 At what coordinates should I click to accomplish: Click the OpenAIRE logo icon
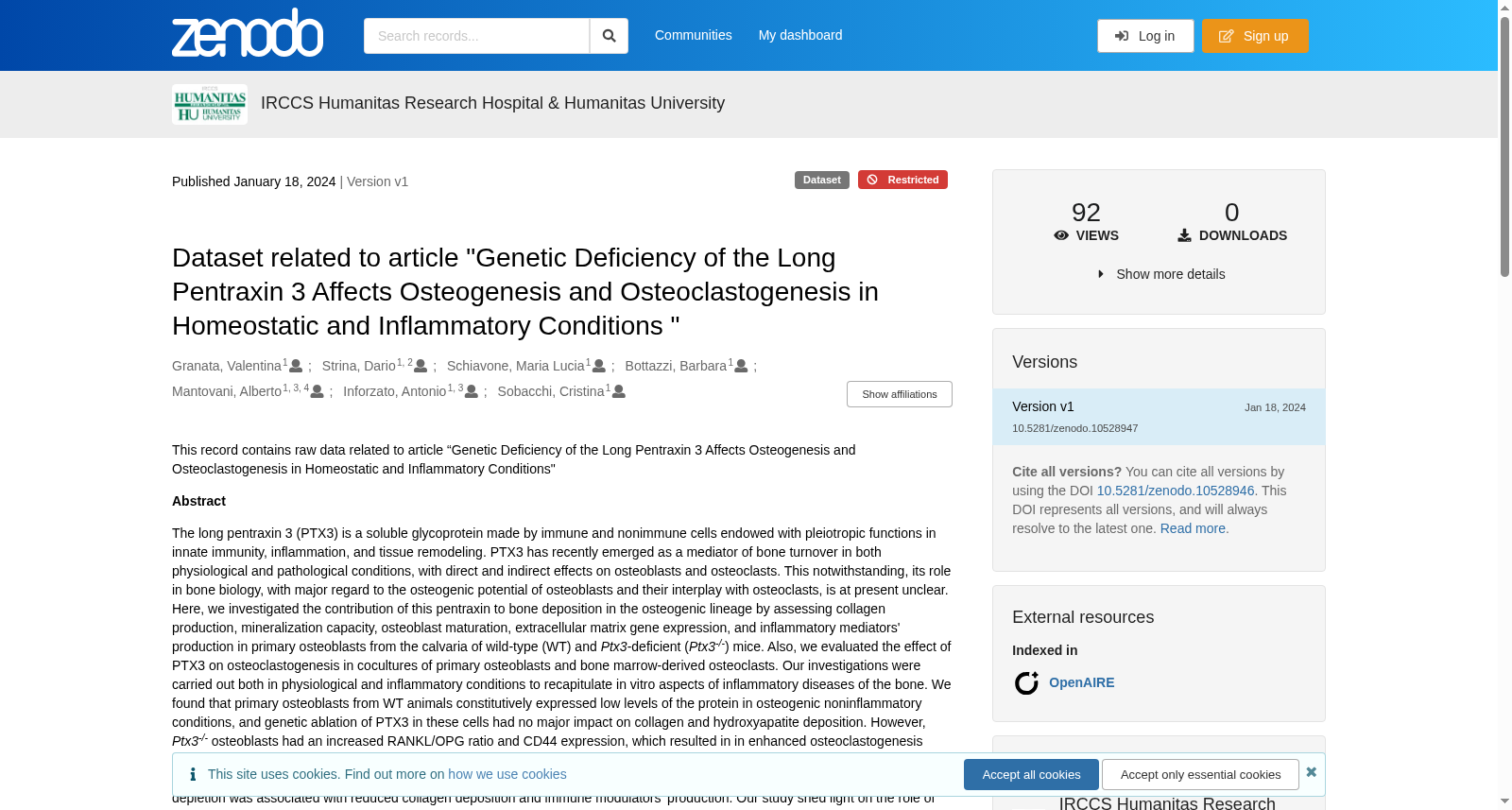click(1026, 682)
